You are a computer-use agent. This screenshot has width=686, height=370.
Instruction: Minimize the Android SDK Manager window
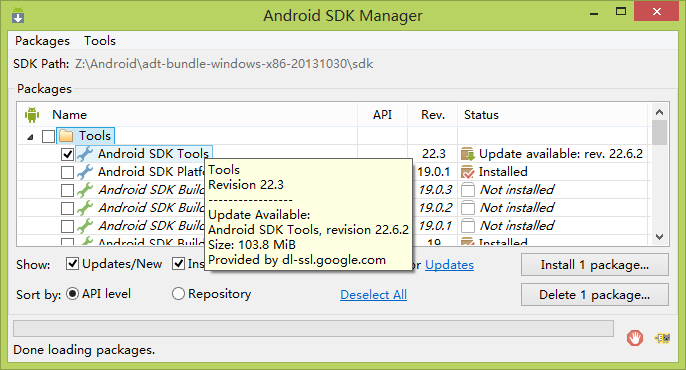coord(594,13)
